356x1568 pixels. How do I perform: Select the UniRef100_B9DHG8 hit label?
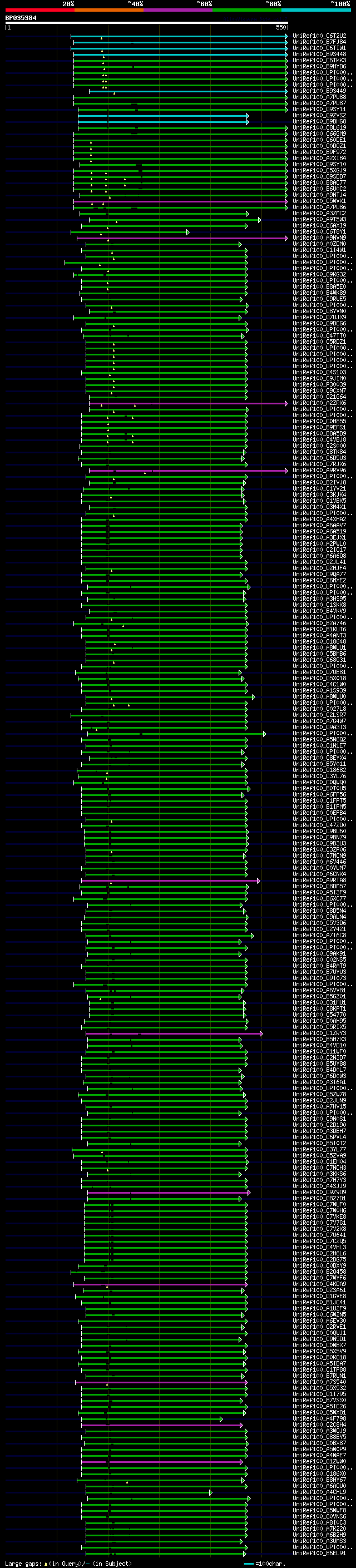click(x=319, y=122)
